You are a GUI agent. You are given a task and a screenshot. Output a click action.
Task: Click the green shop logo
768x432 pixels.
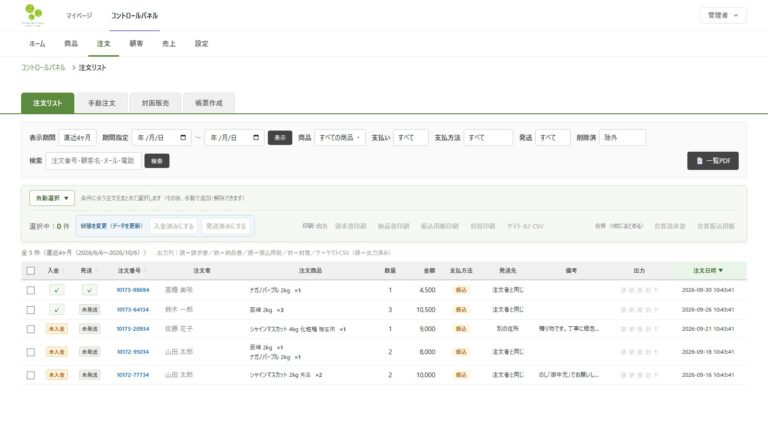pos(33,15)
